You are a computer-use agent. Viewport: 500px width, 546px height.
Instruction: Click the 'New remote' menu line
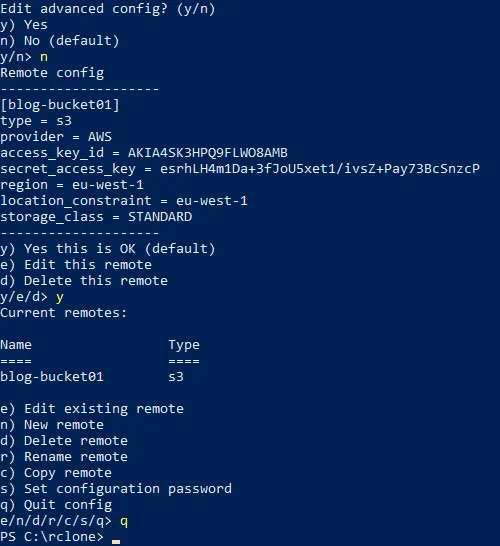[x=52, y=425]
